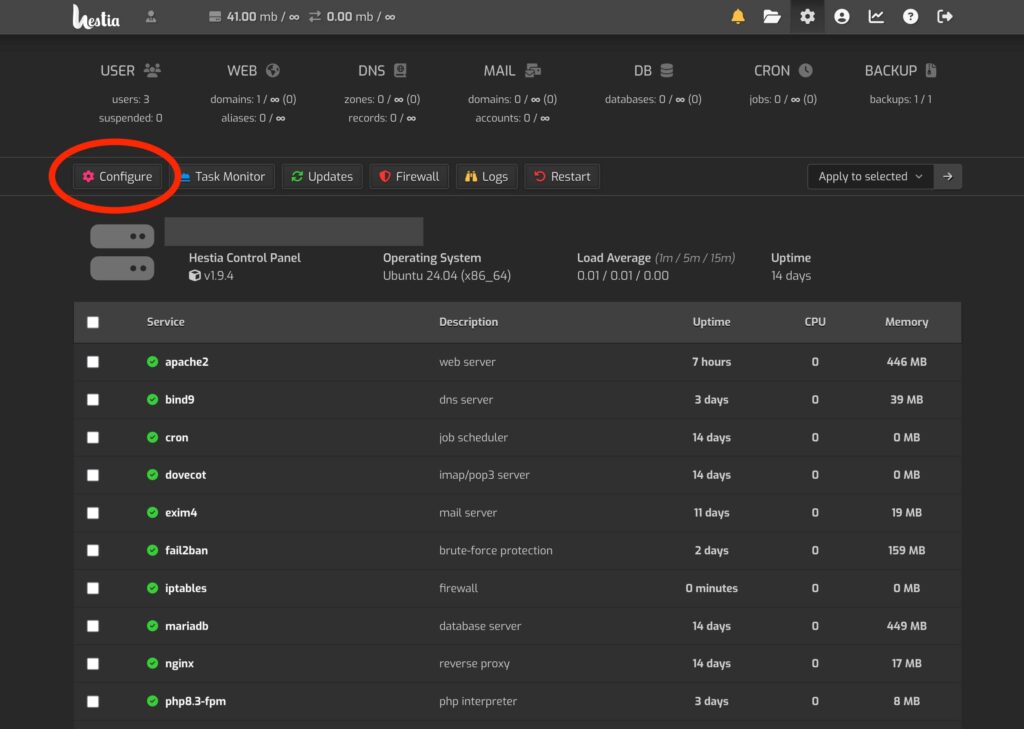
Task: Check the fail2ban service checkbox
Action: point(93,551)
